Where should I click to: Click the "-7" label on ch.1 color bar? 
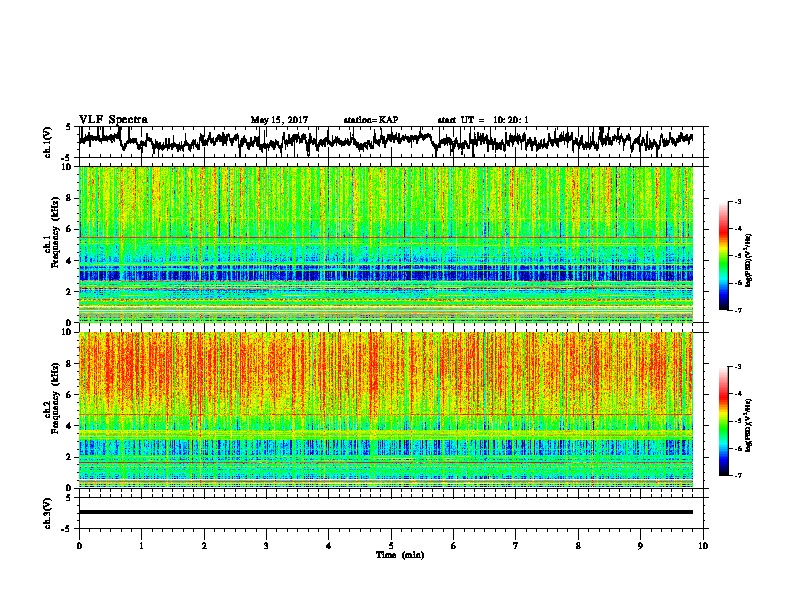(x=738, y=310)
